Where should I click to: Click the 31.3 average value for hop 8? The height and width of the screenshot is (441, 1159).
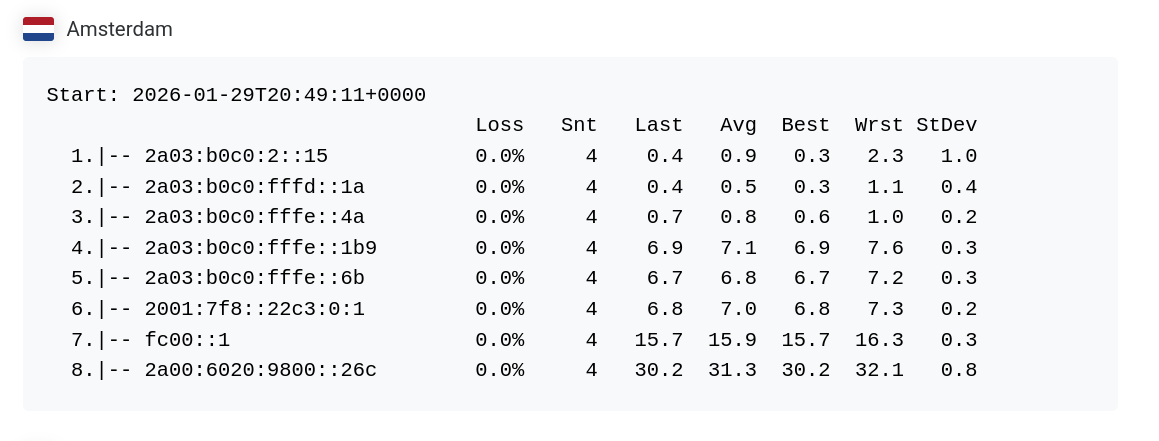(733, 370)
